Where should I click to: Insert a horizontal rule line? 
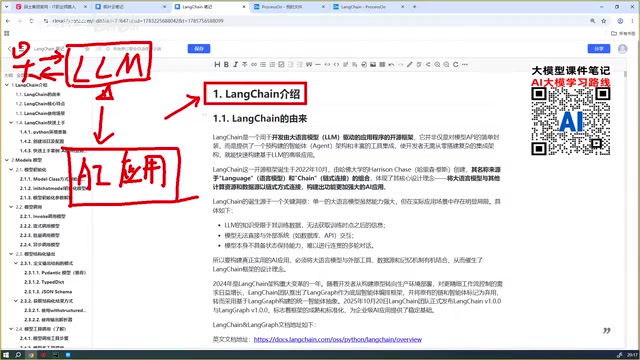pos(318,64)
